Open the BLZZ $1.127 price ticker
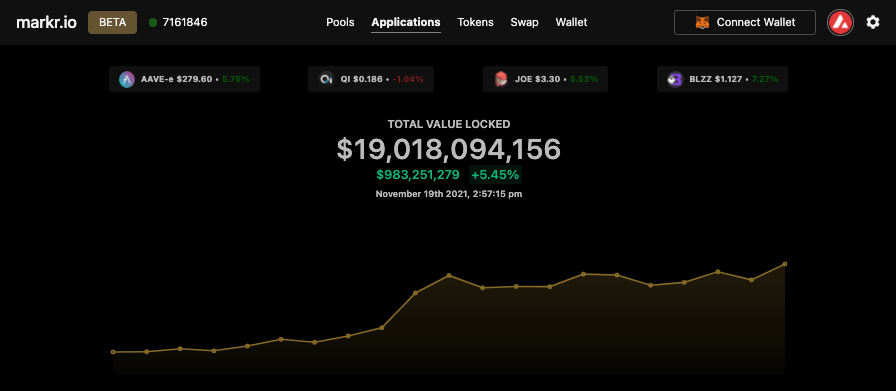 click(722, 79)
